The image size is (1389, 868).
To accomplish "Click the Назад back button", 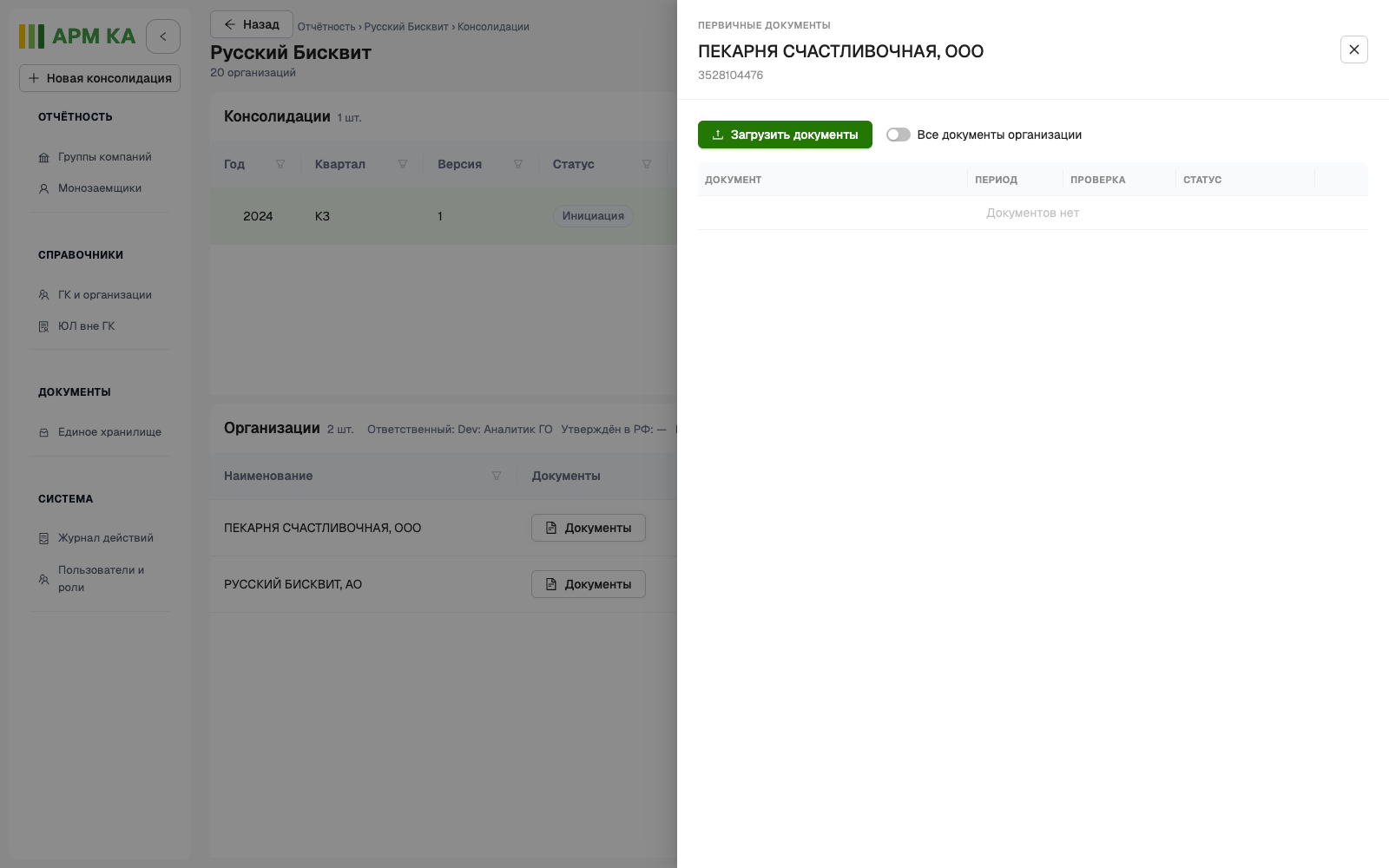I will tap(252, 24).
